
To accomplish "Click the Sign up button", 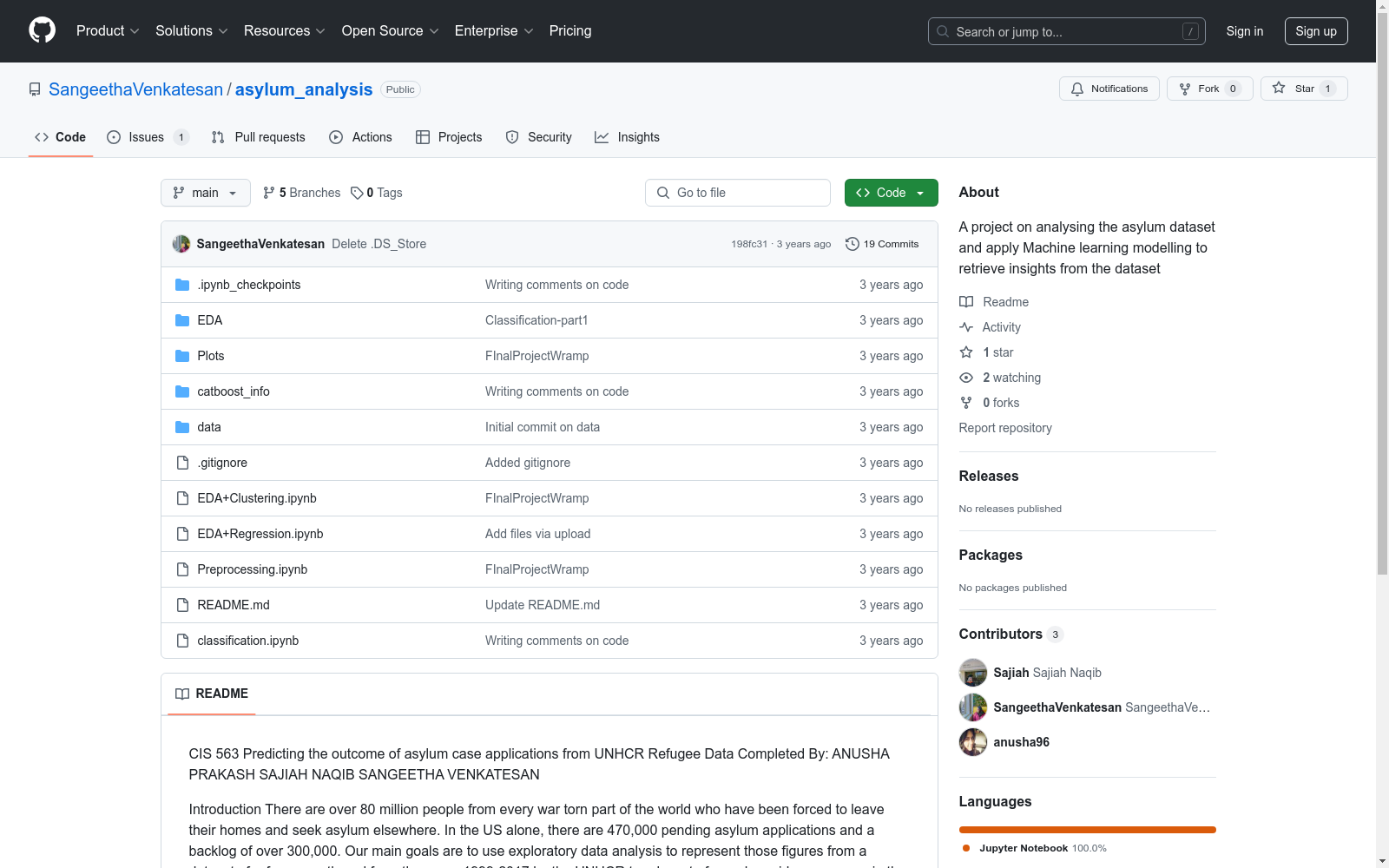I will [x=1316, y=31].
